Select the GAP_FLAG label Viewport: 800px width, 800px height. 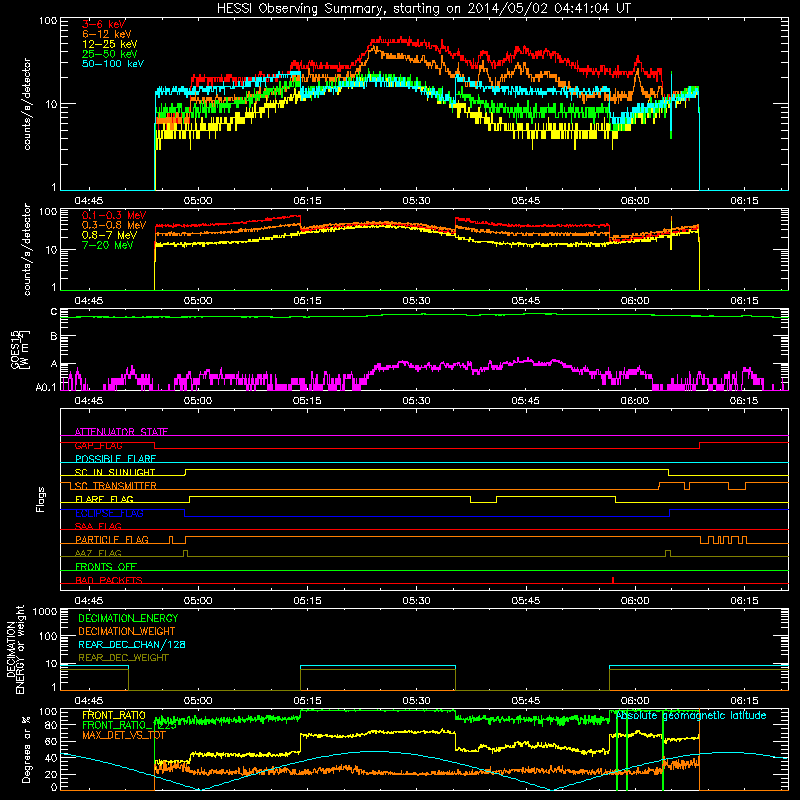pyautogui.click(x=98, y=445)
